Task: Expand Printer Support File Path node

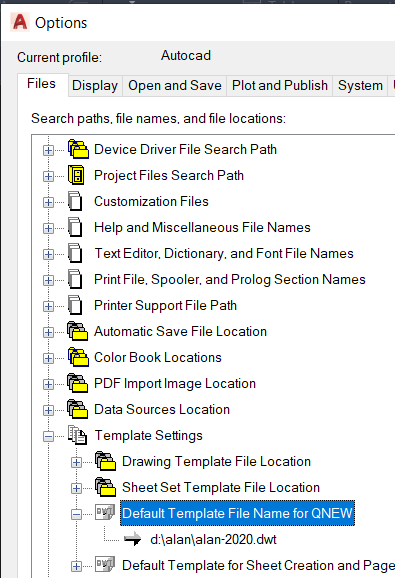Action: click(x=48, y=306)
